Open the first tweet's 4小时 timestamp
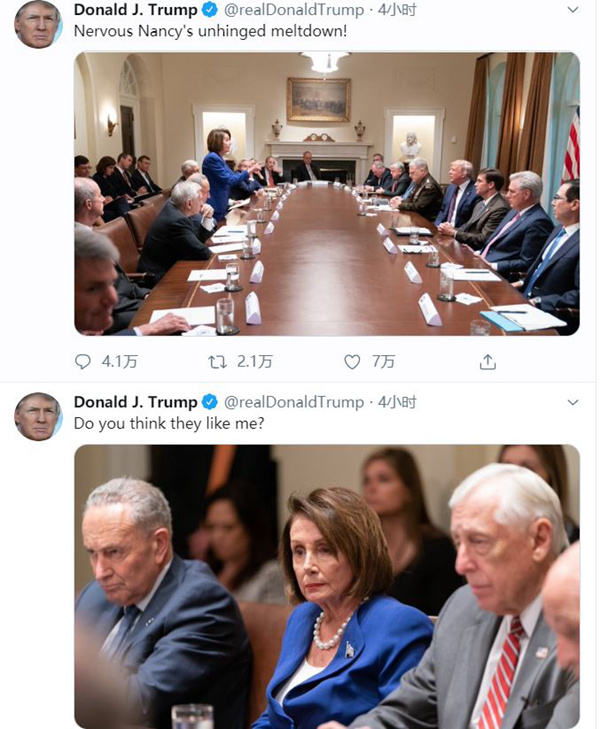 pyautogui.click(x=397, y=10)
